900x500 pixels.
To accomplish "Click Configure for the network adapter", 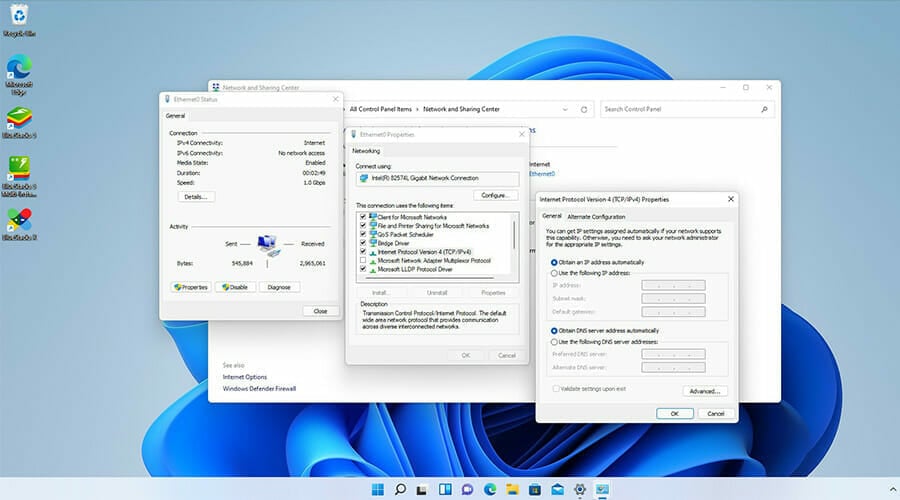I will coord(495,195).
